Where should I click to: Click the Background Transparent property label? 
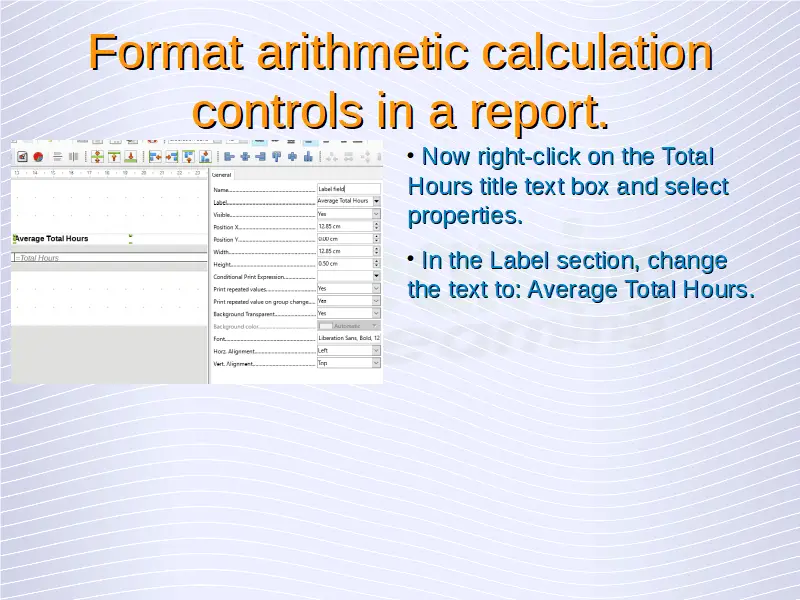pyautogui.click(x=245, y=314)
